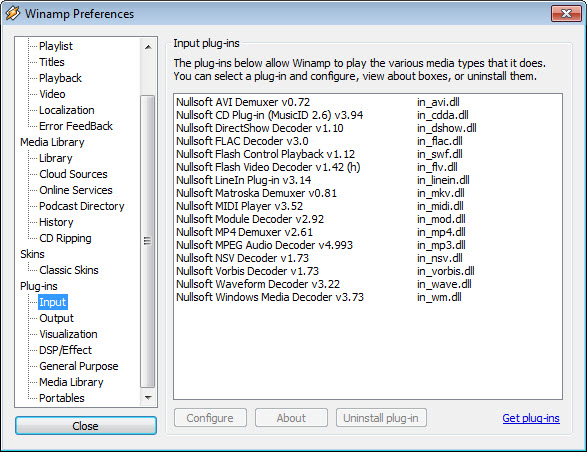Click the preferences tree scrollbar thumb

click(x=148, y=242)
